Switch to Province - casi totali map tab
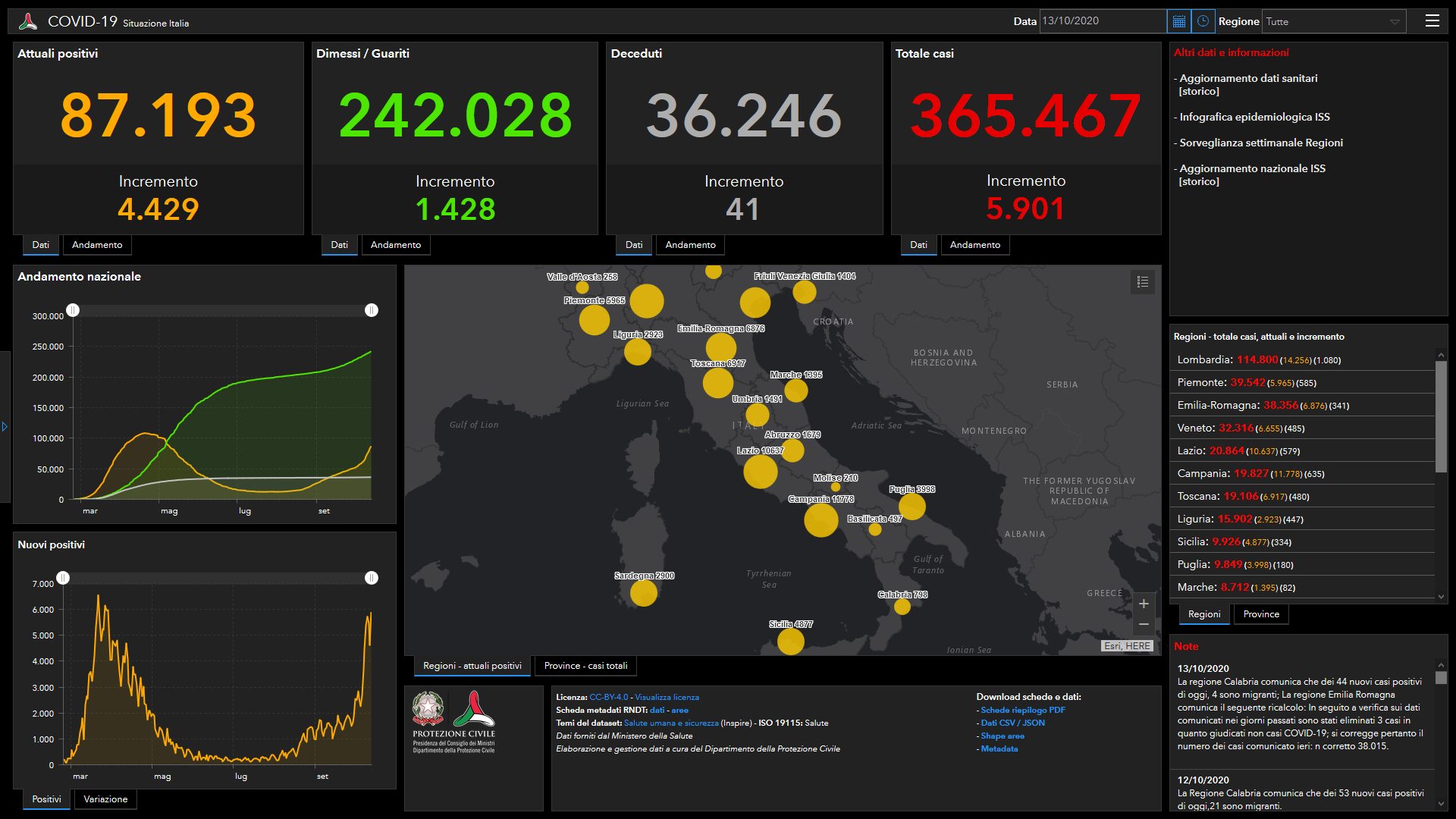The width and height of the screenshot is (1456, 819). 586,666
